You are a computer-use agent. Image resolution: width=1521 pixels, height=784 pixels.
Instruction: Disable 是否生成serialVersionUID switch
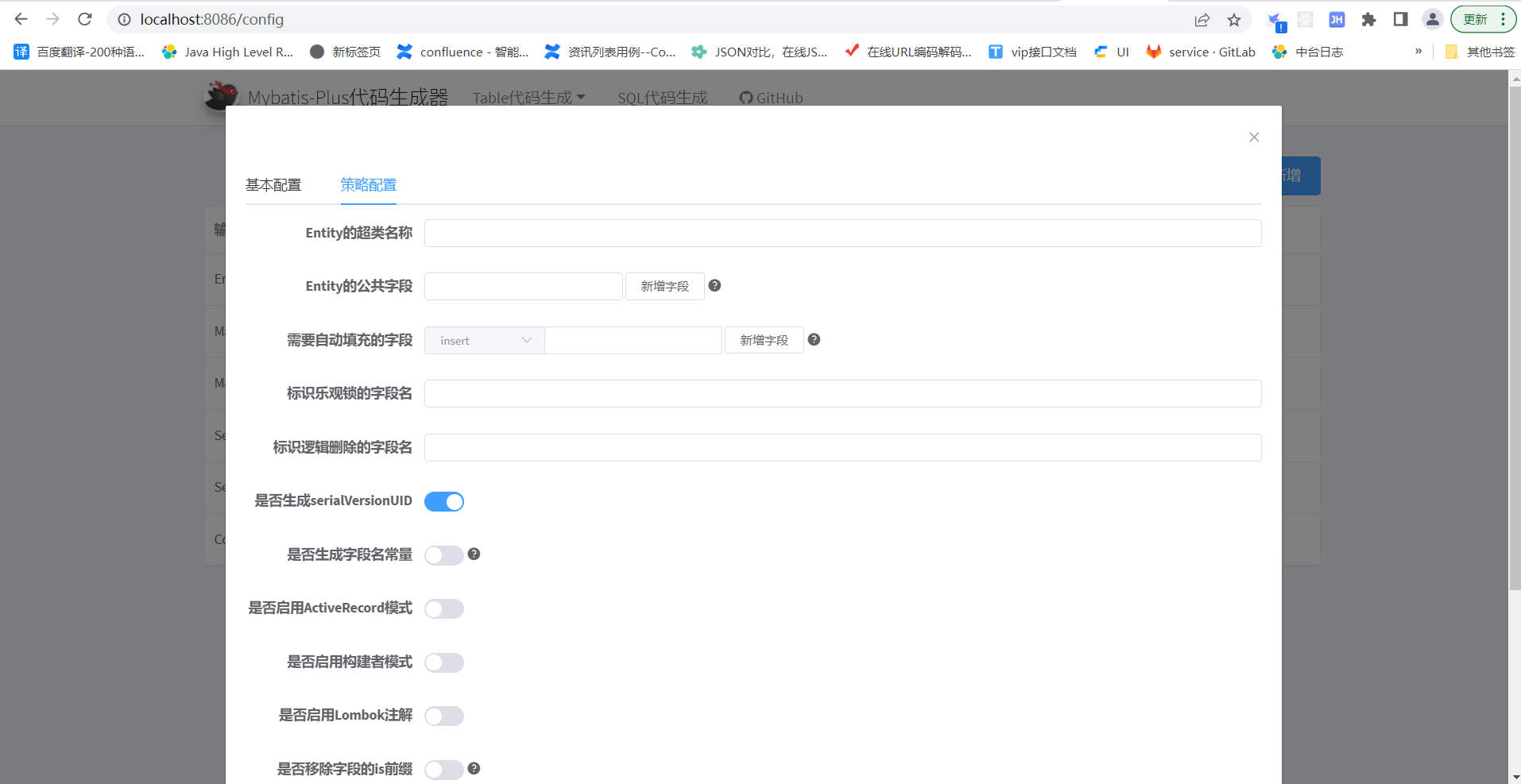point(444,501)
